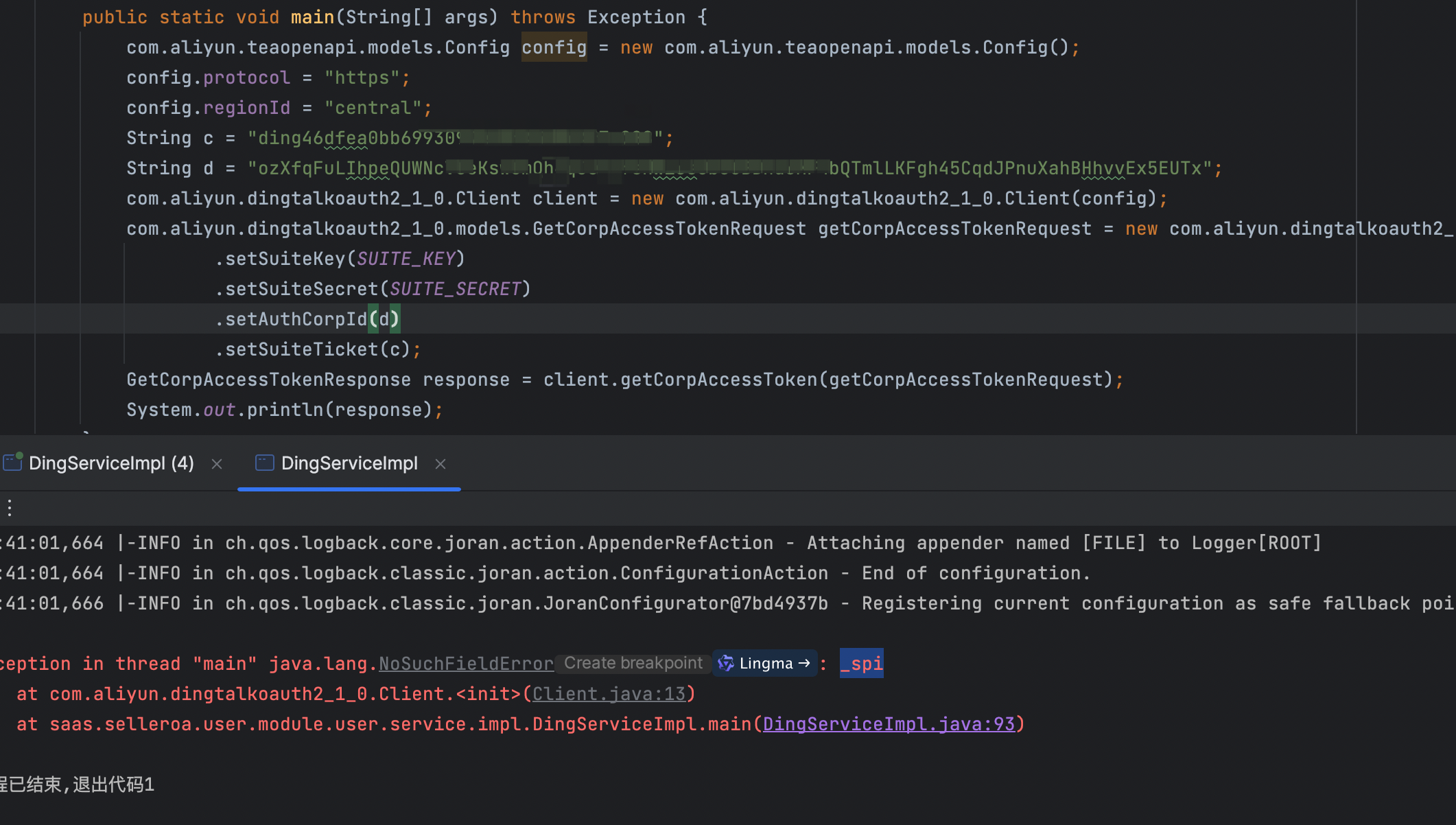The width and height of the screenshot is (1456, 825).
Task: Open the console more-options menu (three dots)
Action: (x=10, y=508)
